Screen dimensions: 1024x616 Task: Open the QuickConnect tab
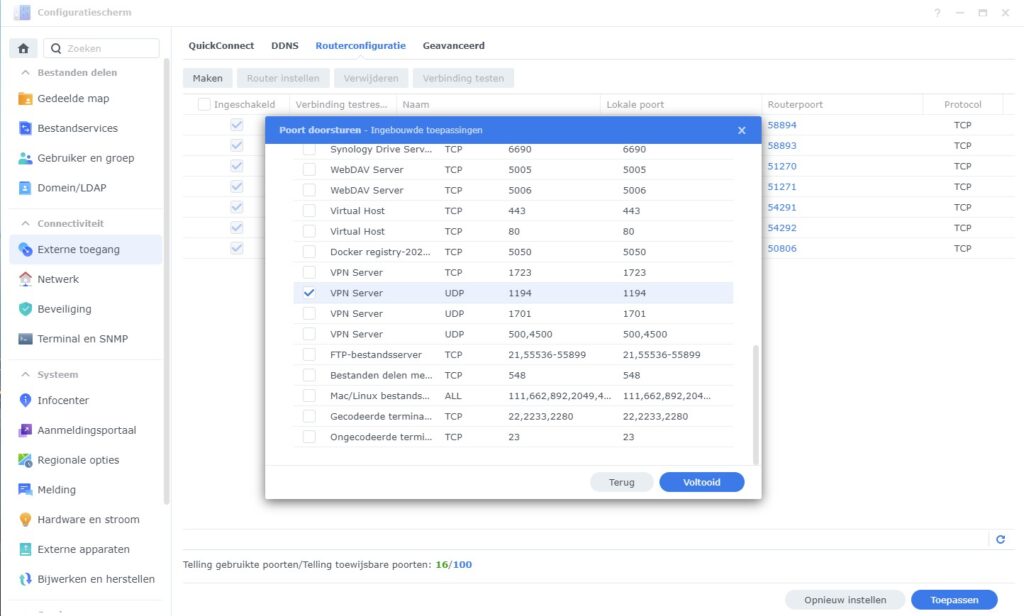pyautogui.click(x=221, y=46)
